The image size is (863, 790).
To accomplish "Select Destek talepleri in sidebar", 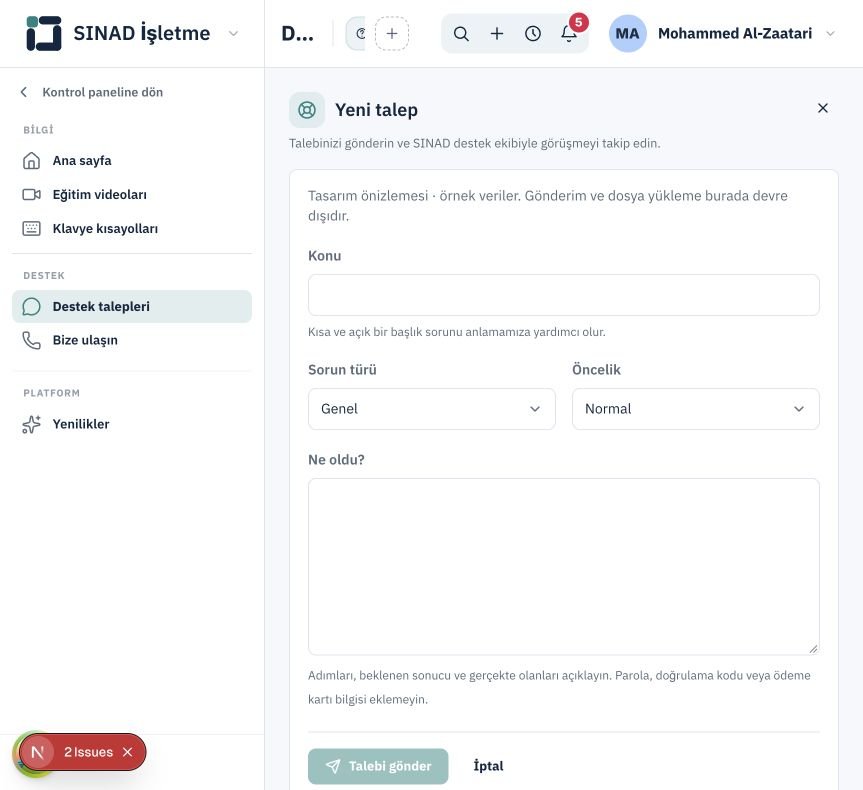I will point(132,307).
